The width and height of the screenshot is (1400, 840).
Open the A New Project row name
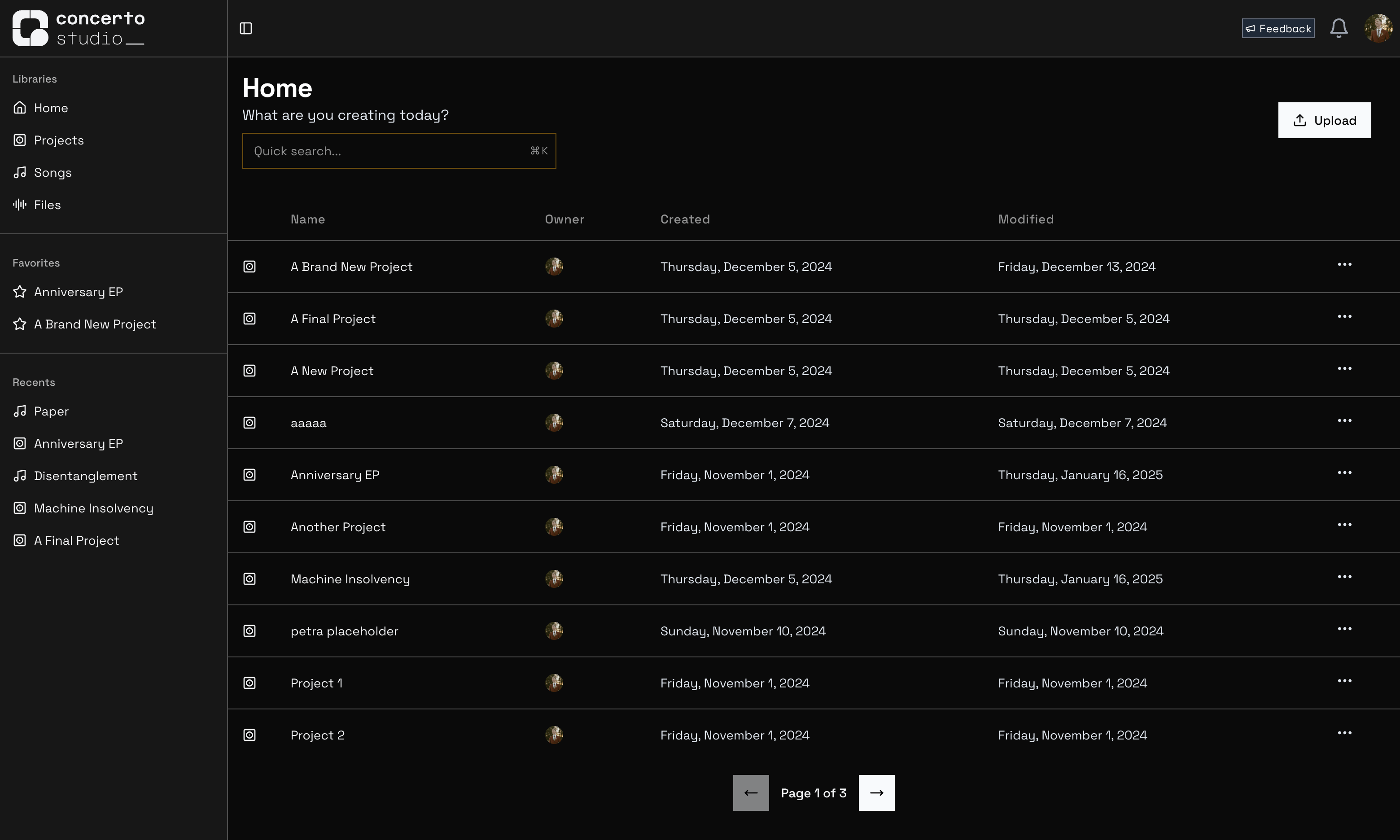click(x=332, y=371)
